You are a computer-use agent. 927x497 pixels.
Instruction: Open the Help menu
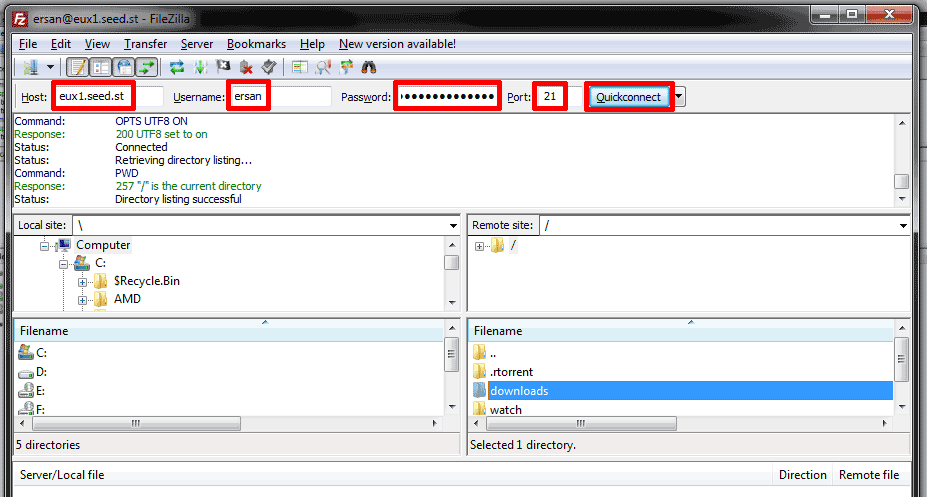click(312, 44)
